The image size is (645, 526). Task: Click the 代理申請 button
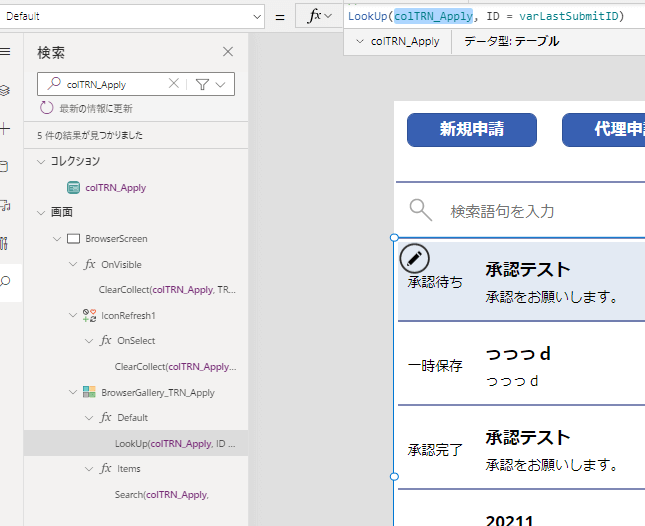click(603, 130)
